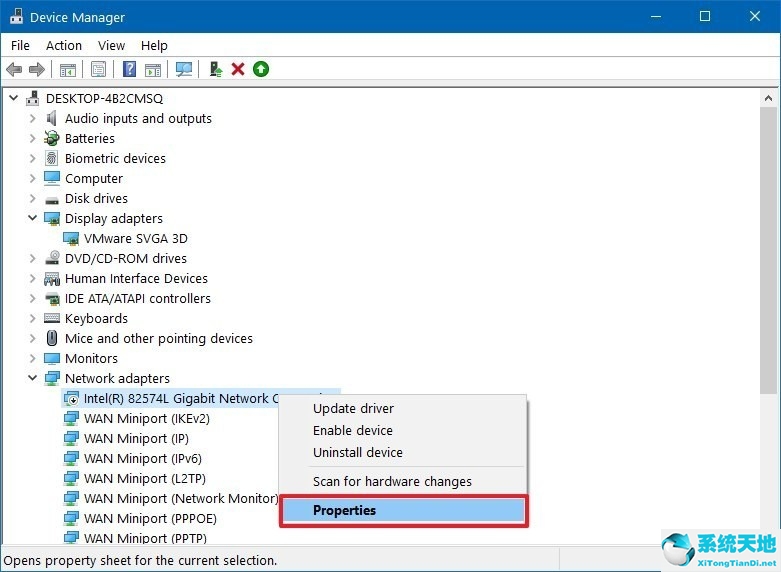Collapse the Display adapters node
Image resolution: width=781 pixels, height=572 pixels.
pos(33,218)
